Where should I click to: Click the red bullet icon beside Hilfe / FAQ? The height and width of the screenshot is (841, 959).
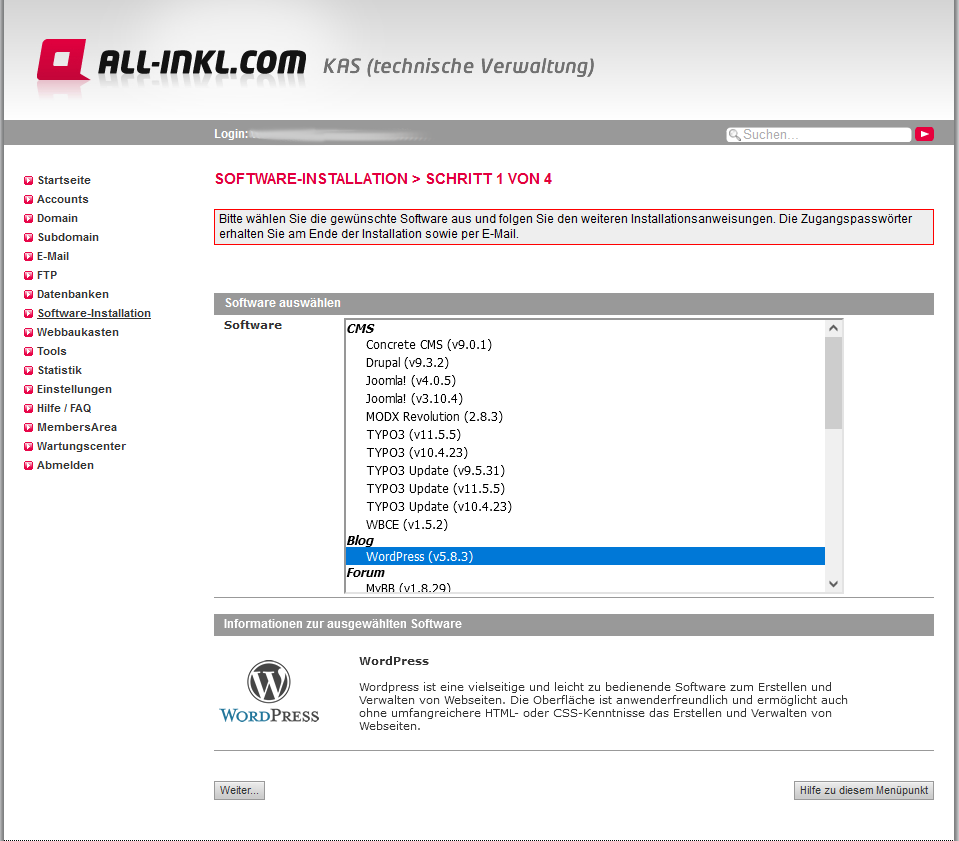(28, 408)
